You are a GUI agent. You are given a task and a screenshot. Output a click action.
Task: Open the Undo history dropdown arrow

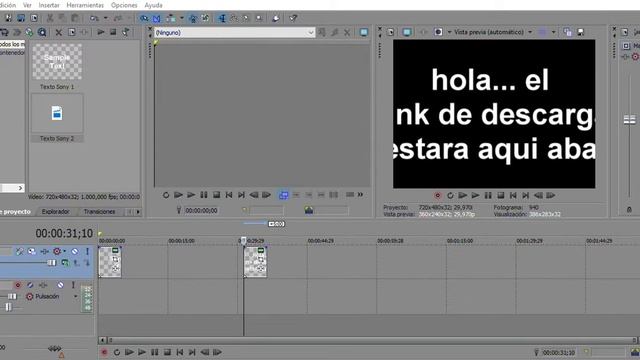[x=105, y=18]
